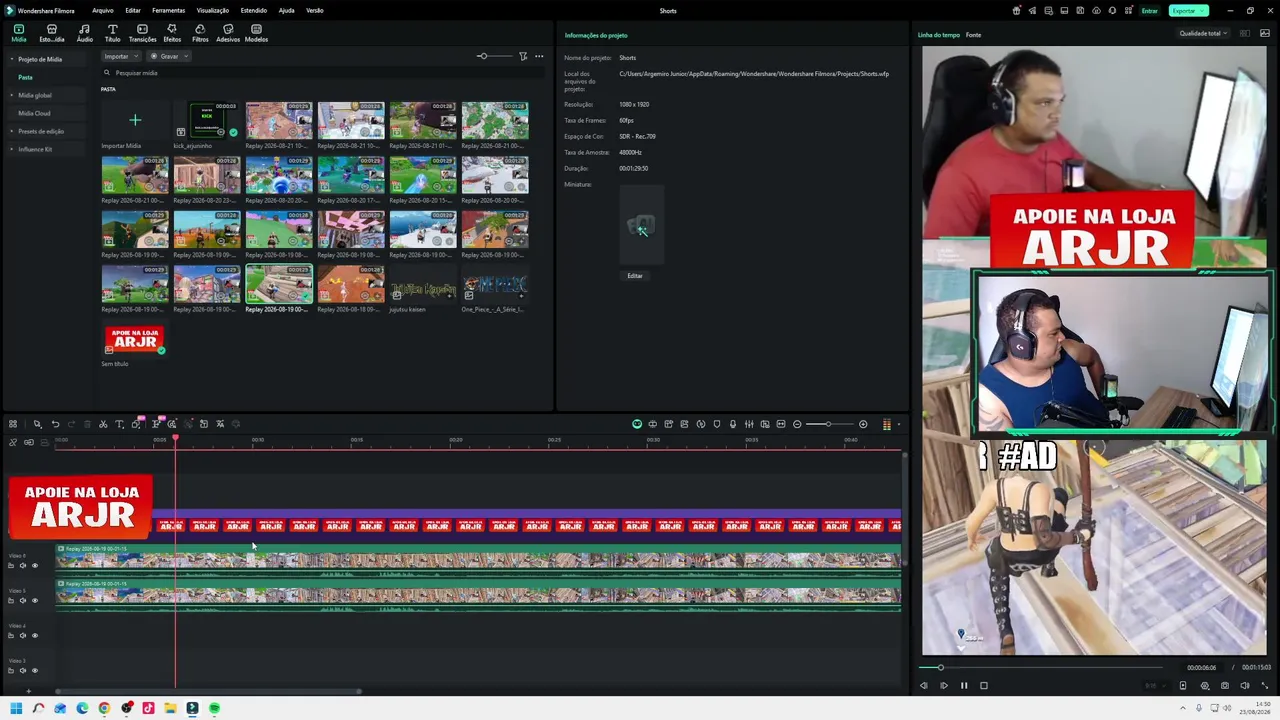The width and height of the screenshot is (1280, 720).
Task: Click the Importar Mídia plus tile
Action: (135, 121)
